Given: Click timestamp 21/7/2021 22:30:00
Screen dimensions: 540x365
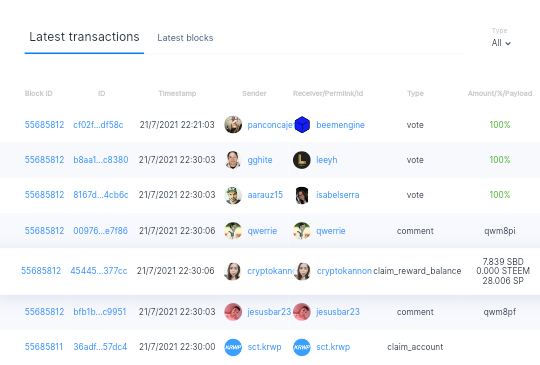Looking at the screenshot, I should 177,347.
